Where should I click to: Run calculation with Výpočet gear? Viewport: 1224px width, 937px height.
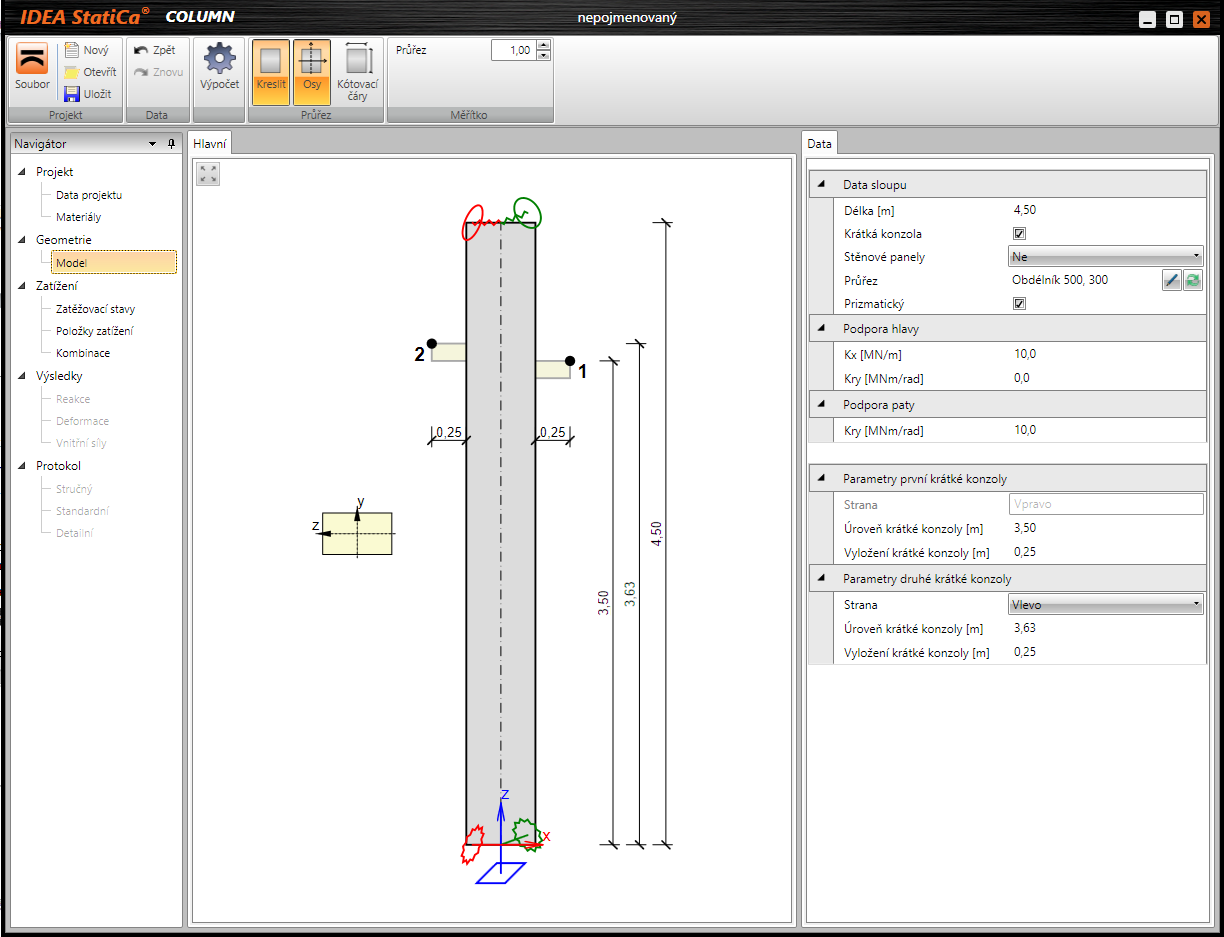[219, 66]
